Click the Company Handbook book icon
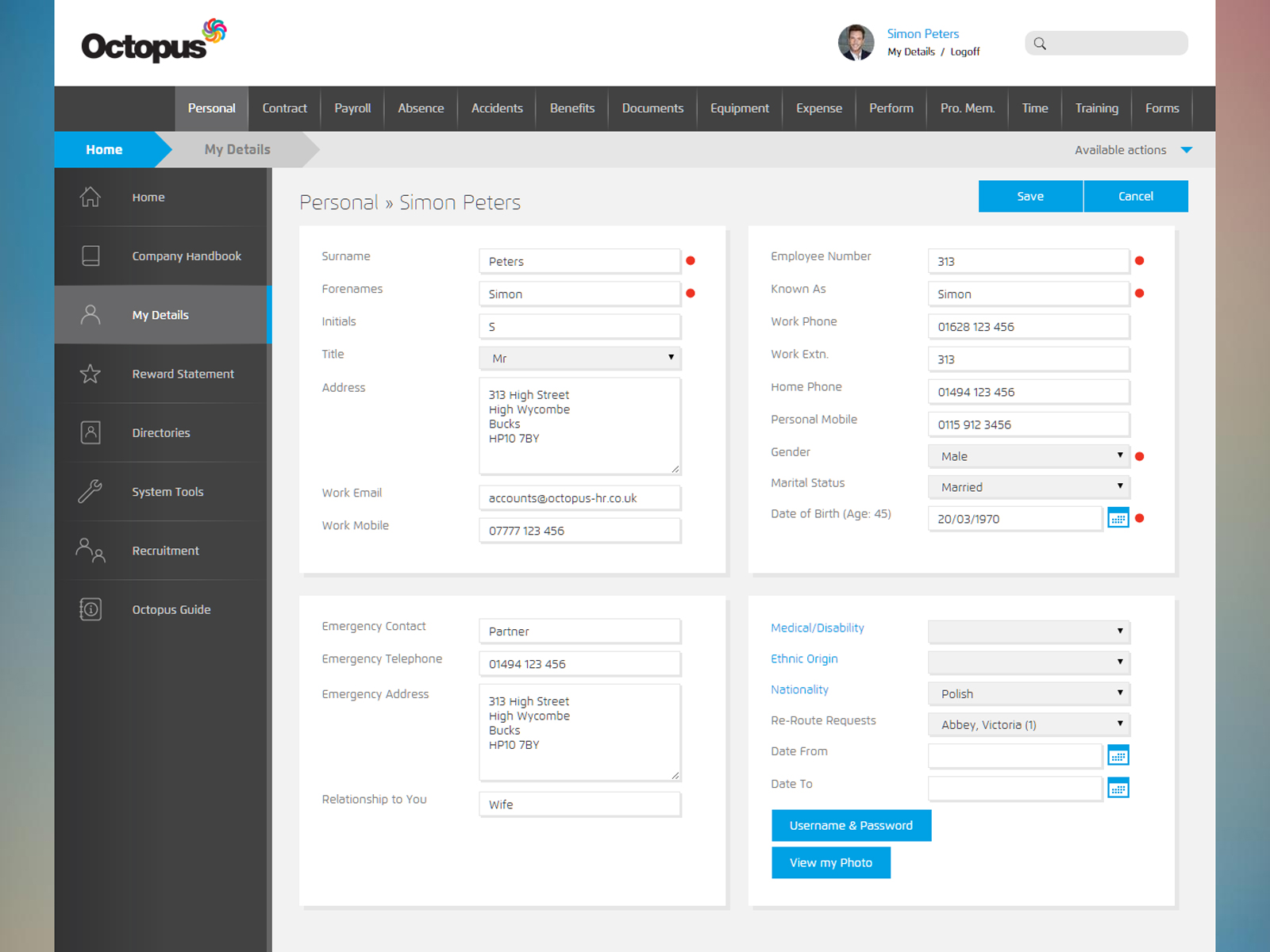1270x952 pixels. coord(90,255)
